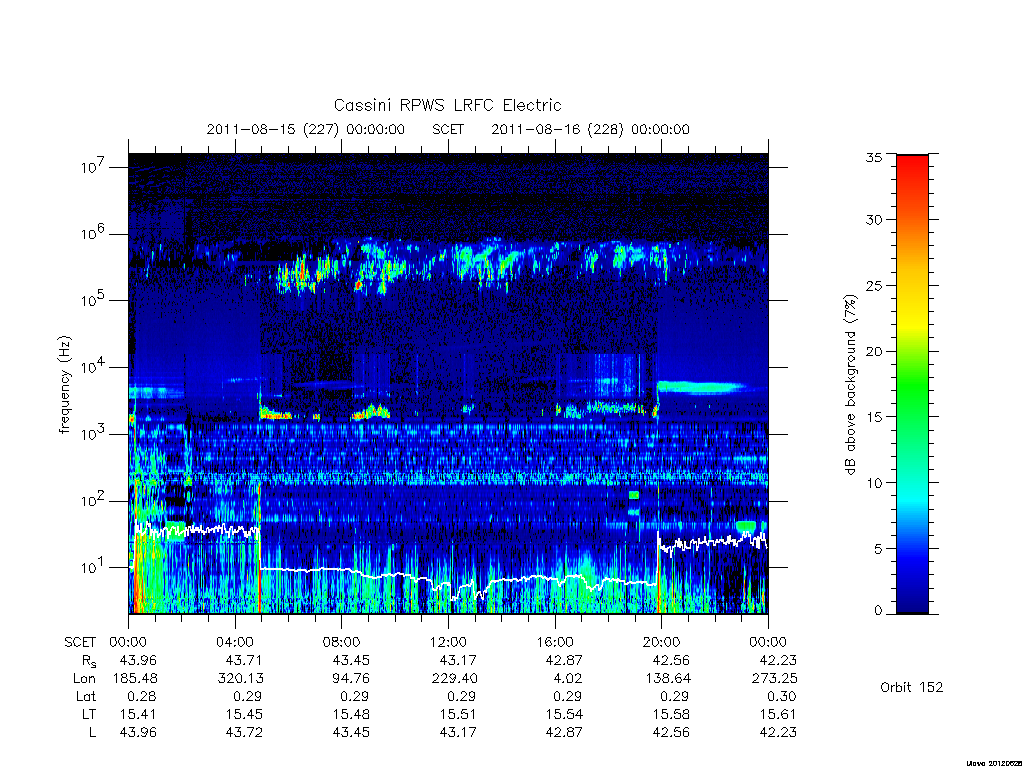Click the Rs value '42.56'
Screen dimensions: 1024x768
pos(671,660)
